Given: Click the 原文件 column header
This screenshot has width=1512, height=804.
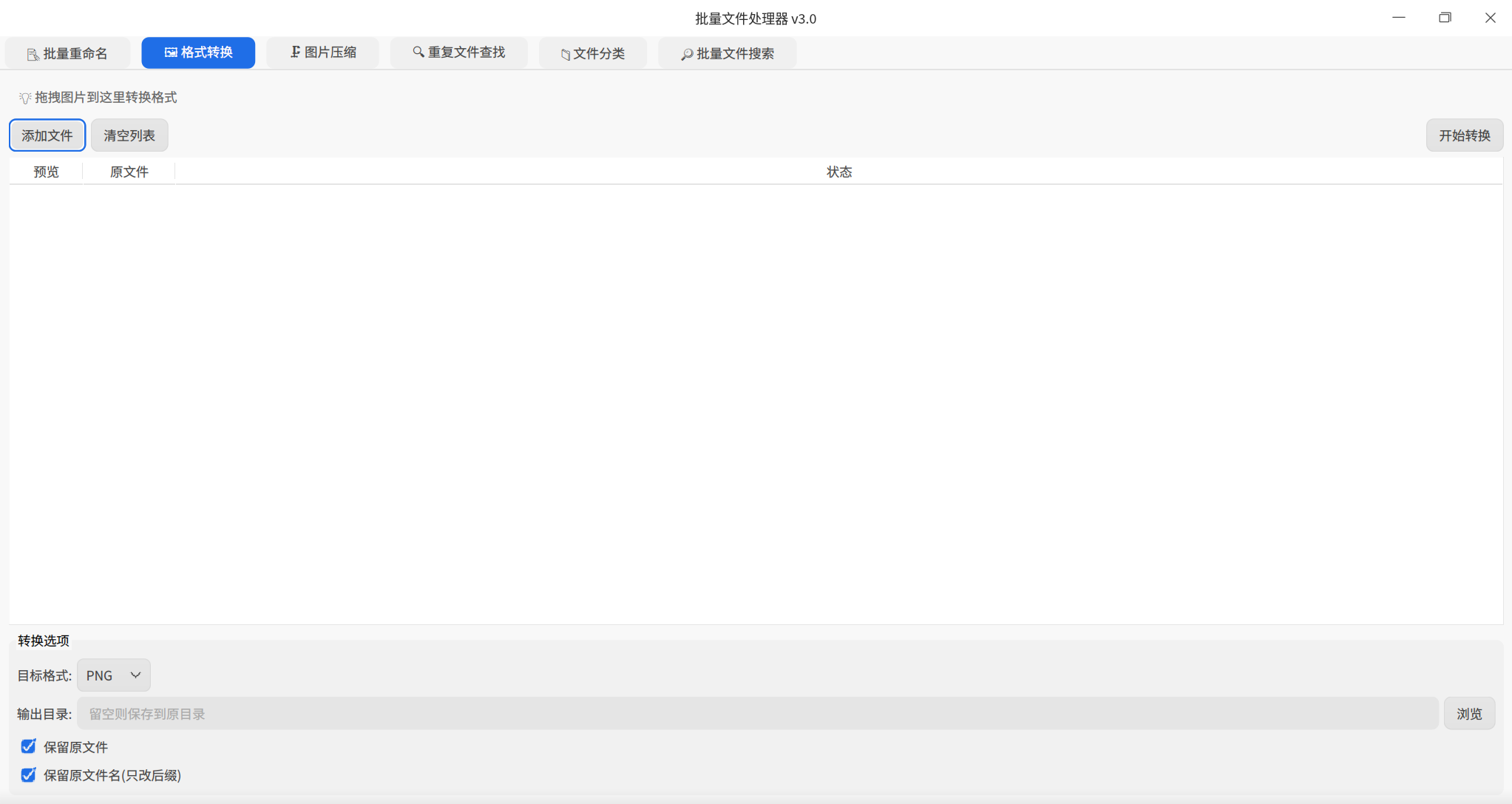Looking at the screenshot, I should point(129,172).
